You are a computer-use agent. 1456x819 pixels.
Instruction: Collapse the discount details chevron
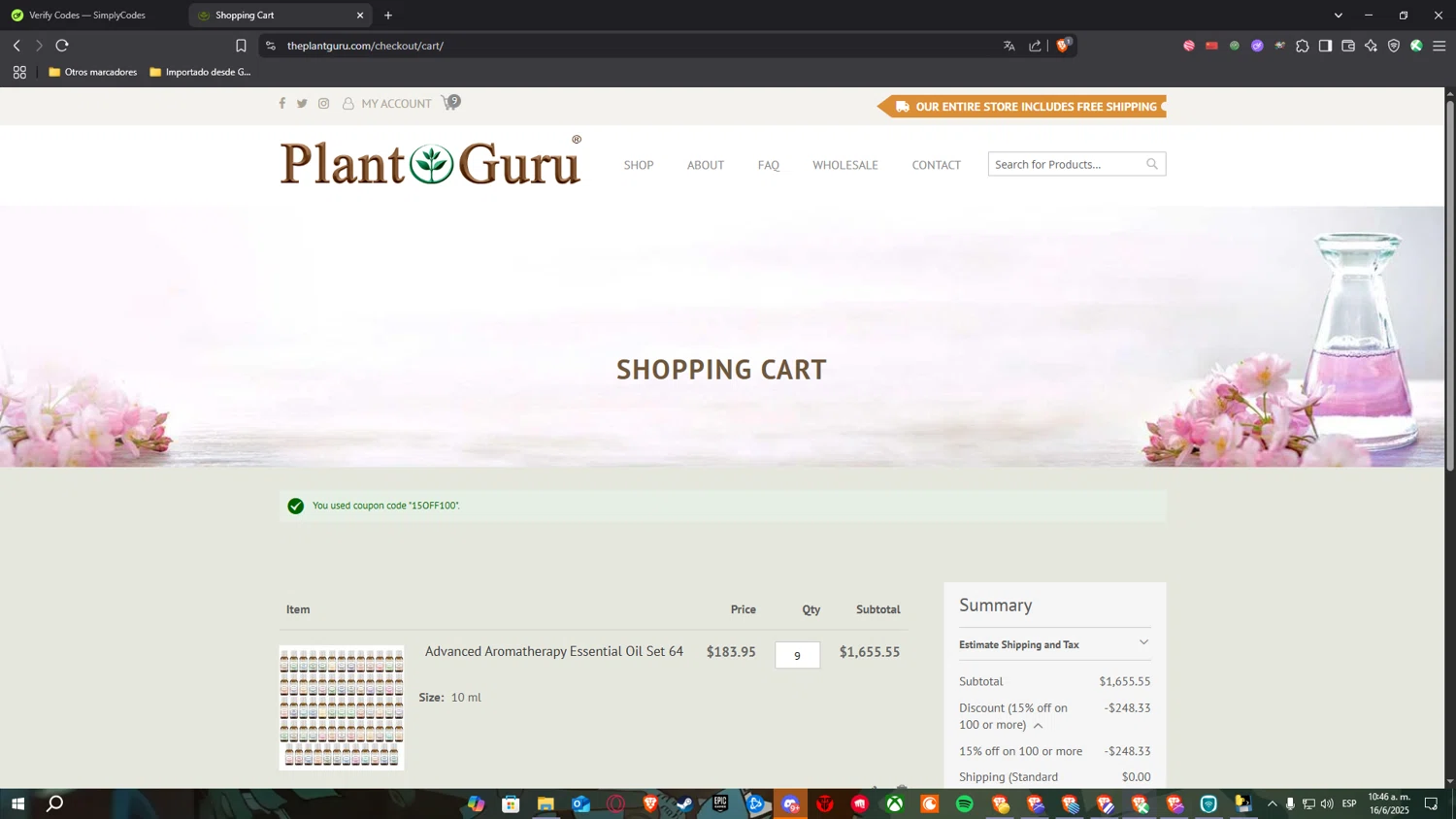(1038, 725)
